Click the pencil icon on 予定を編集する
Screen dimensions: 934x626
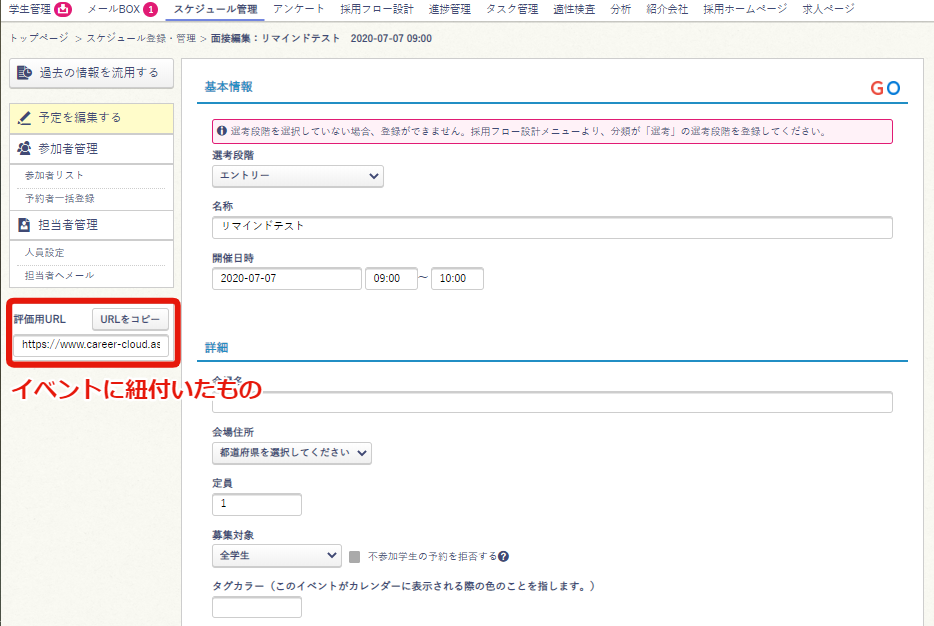point(25,118)
